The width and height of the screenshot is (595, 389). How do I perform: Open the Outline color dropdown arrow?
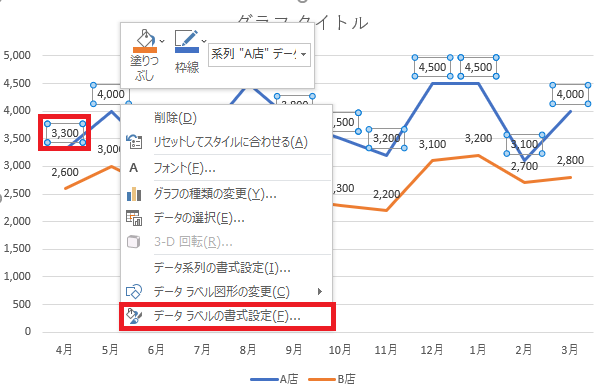[204, 41]
